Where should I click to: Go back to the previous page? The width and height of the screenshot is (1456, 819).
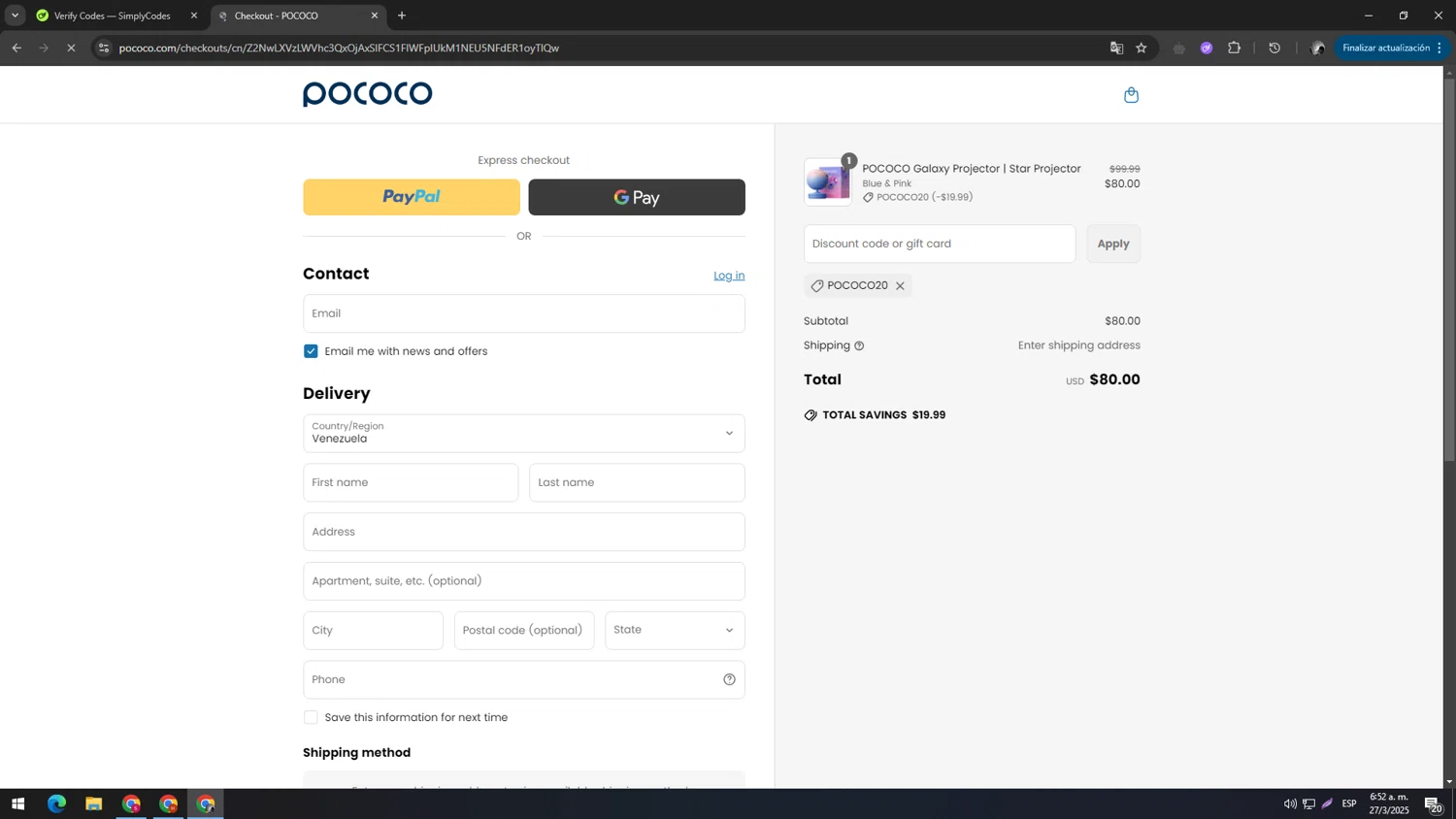[17, 48]
